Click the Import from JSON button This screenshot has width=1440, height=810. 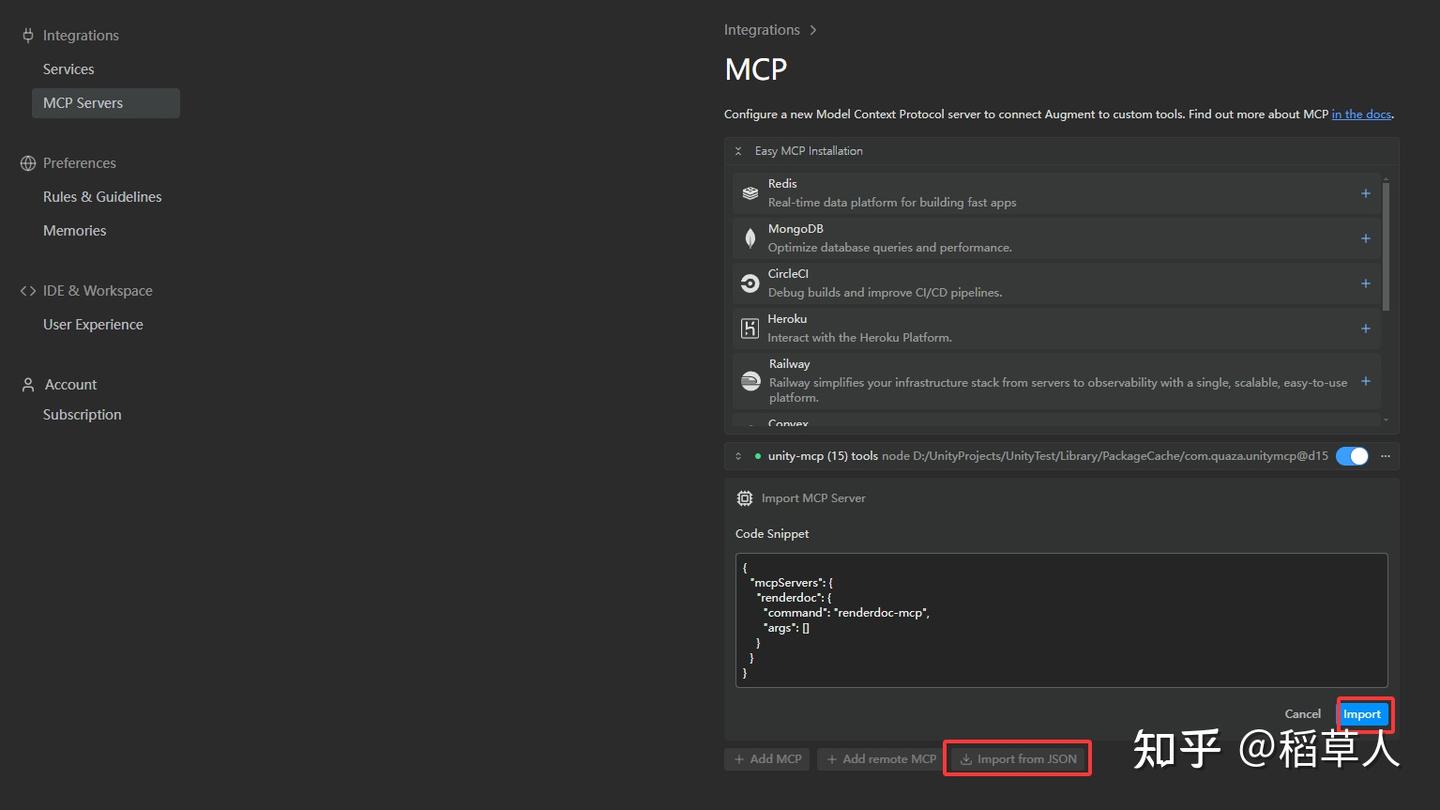point(1018,759)
